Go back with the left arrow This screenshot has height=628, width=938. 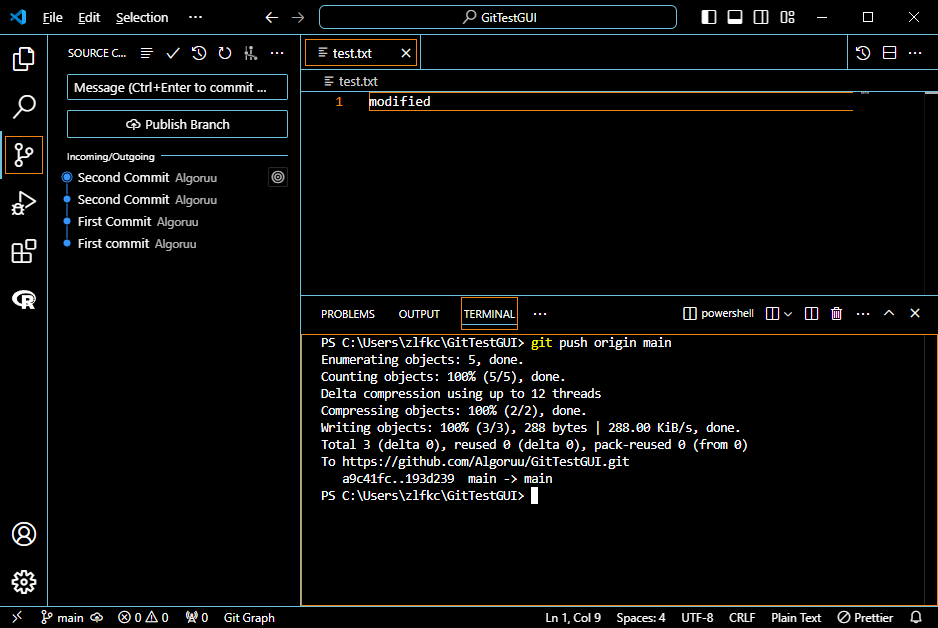pos(272,17)
